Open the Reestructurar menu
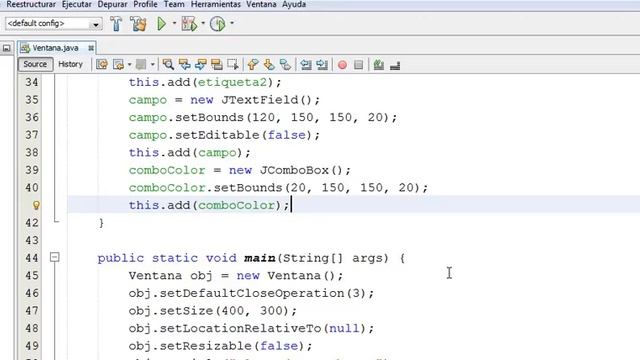This screenshot has height=360, width=640. coord(31,4)
